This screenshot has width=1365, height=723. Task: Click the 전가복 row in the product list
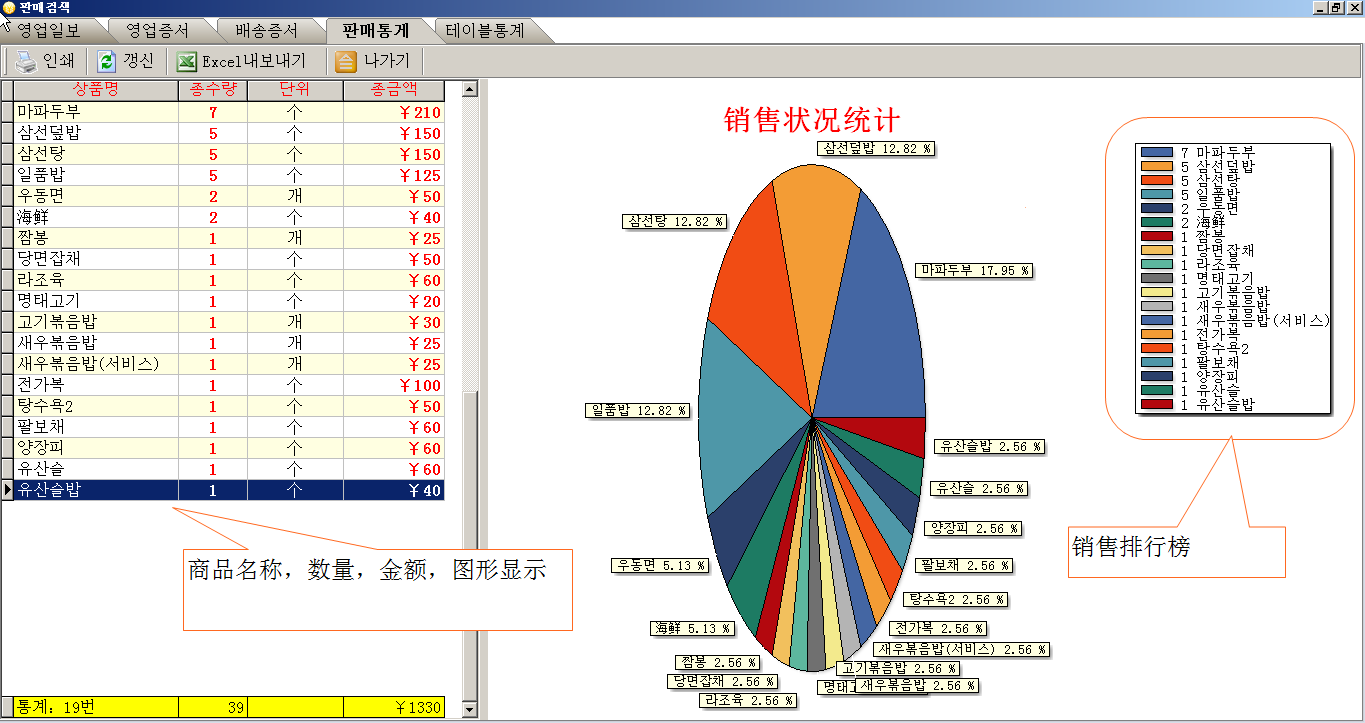click(x=96, y=385)
